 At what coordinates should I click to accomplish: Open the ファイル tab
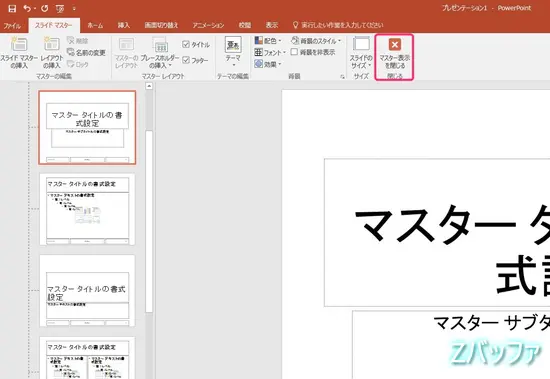(12, 26)
